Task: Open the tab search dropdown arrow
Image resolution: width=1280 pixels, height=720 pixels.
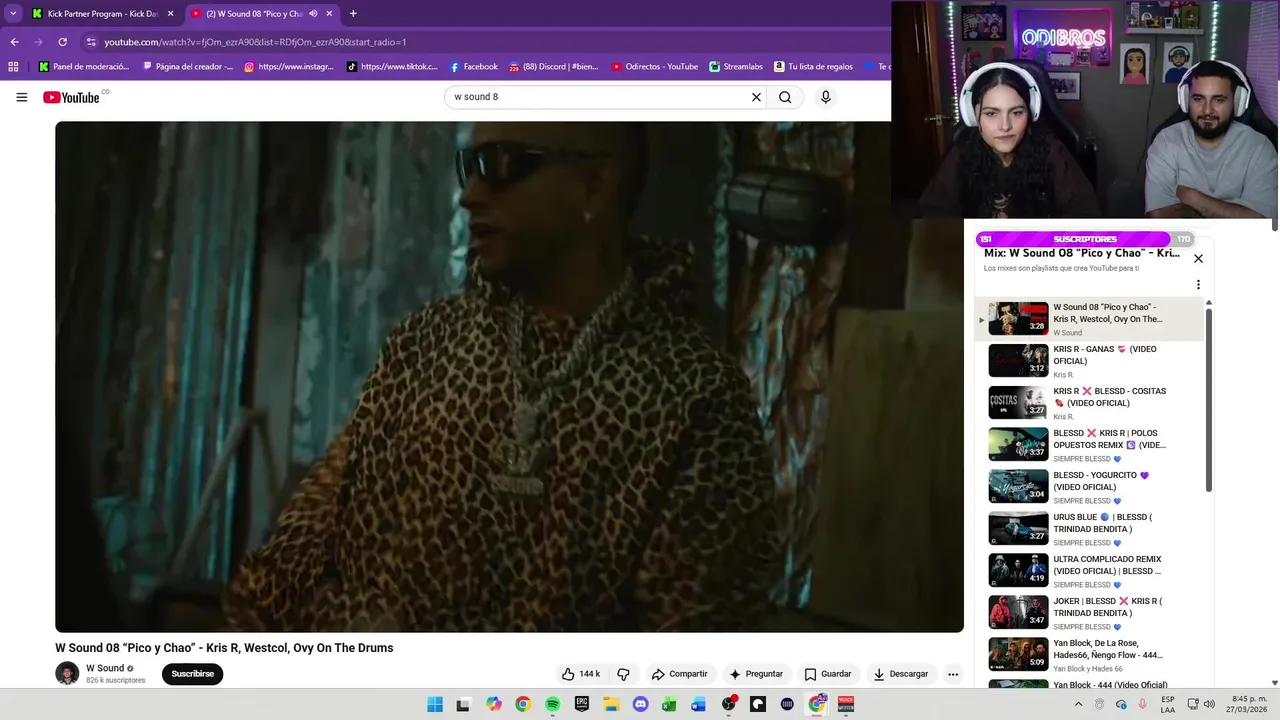Action: tap(13, 14)
